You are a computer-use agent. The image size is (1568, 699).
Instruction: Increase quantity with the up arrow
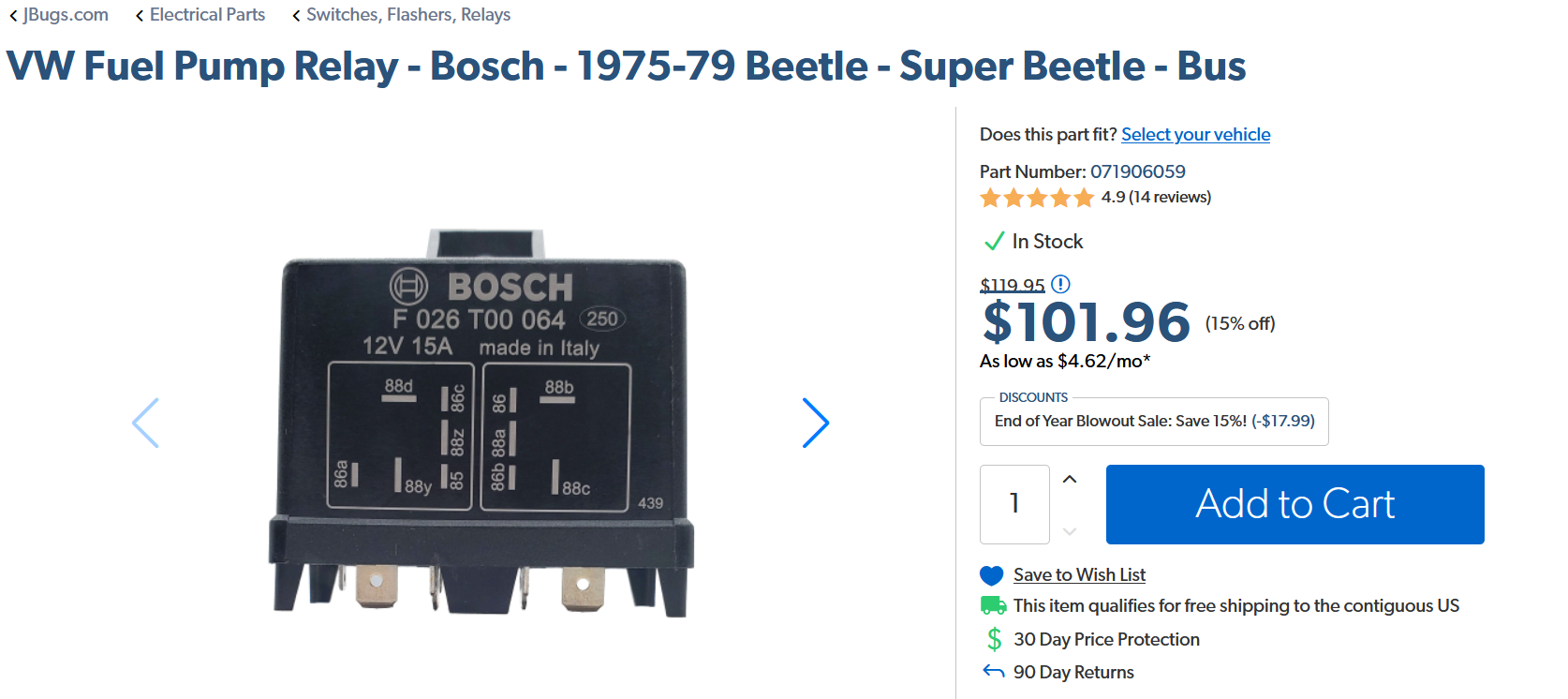pyautogui.click(x=1070, y=480)
